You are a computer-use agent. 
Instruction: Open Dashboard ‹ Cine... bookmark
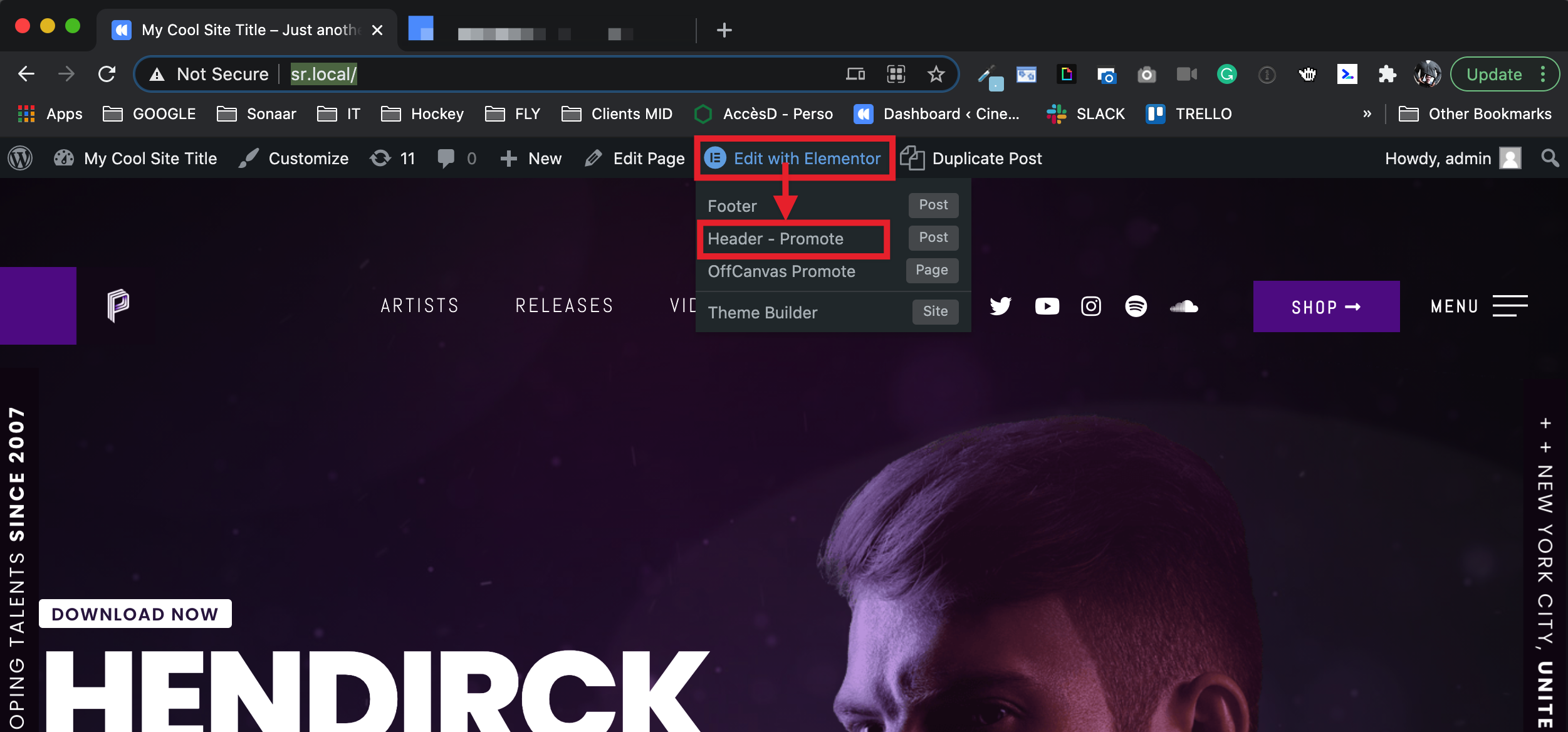coord(936,114)
